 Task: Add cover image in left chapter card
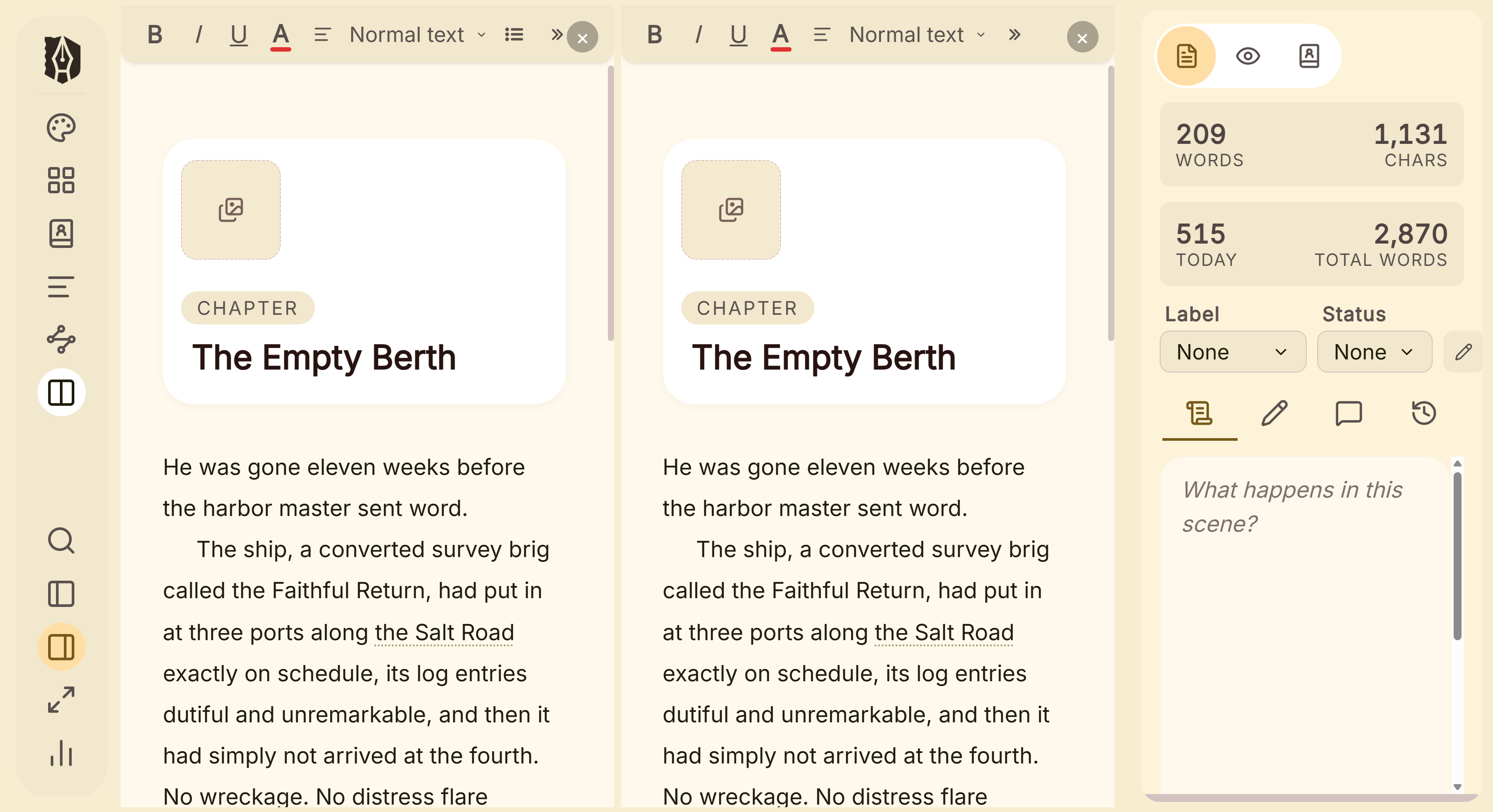pyautogui.click(x=230, y=210)
